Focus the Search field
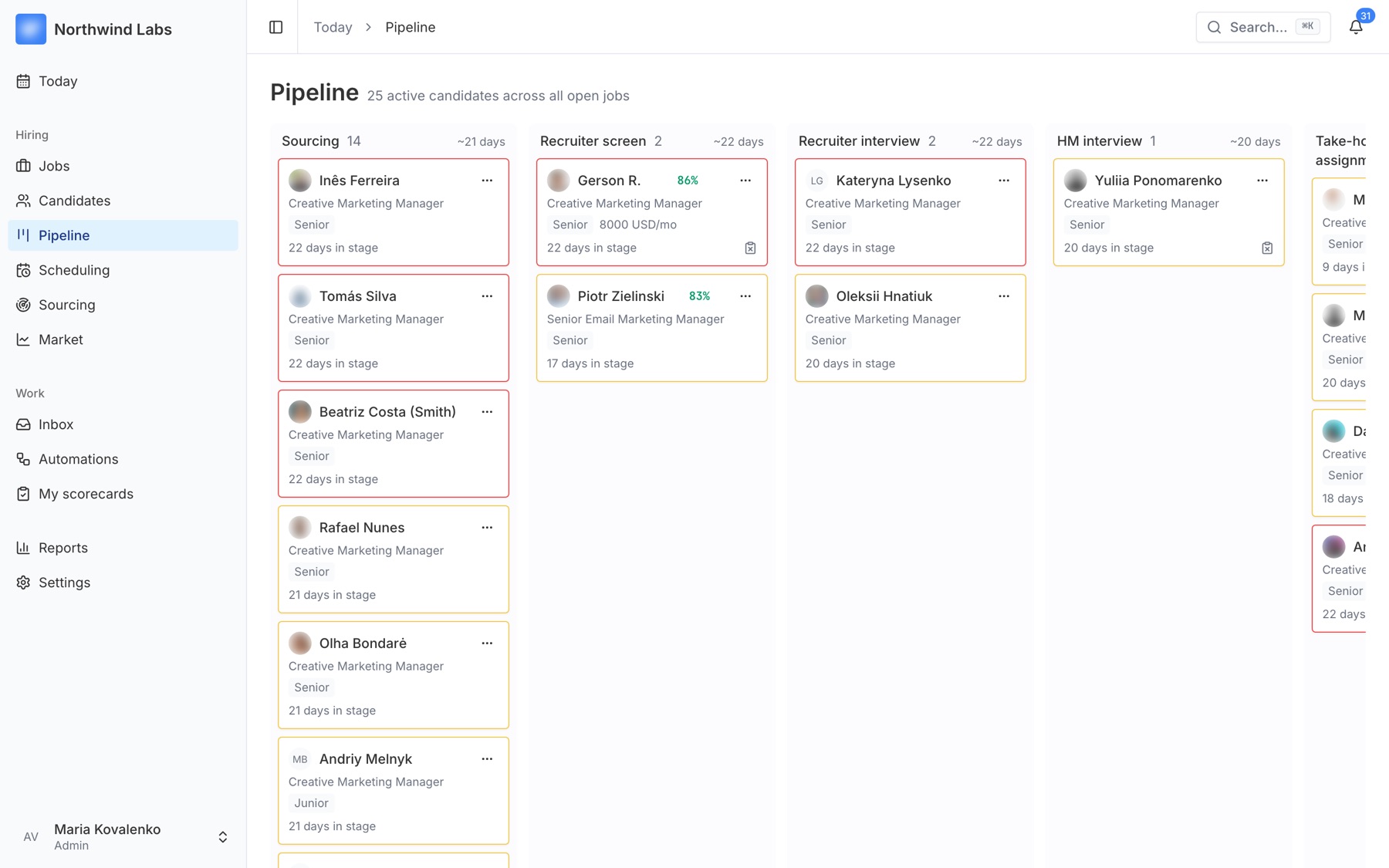1389x868 pixels. click(1262, 27)
